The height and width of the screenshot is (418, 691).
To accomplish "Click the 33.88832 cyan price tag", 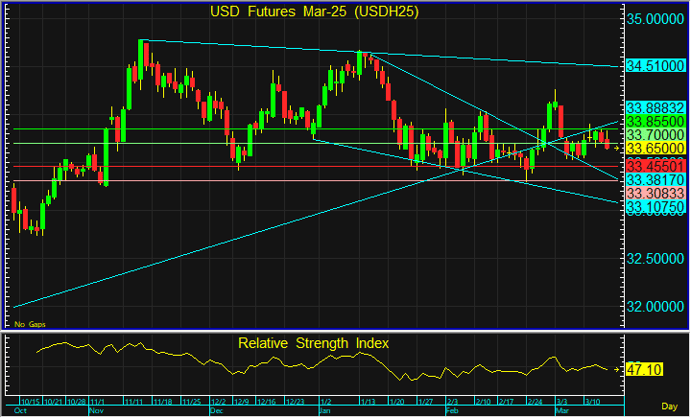I will 655,106.
